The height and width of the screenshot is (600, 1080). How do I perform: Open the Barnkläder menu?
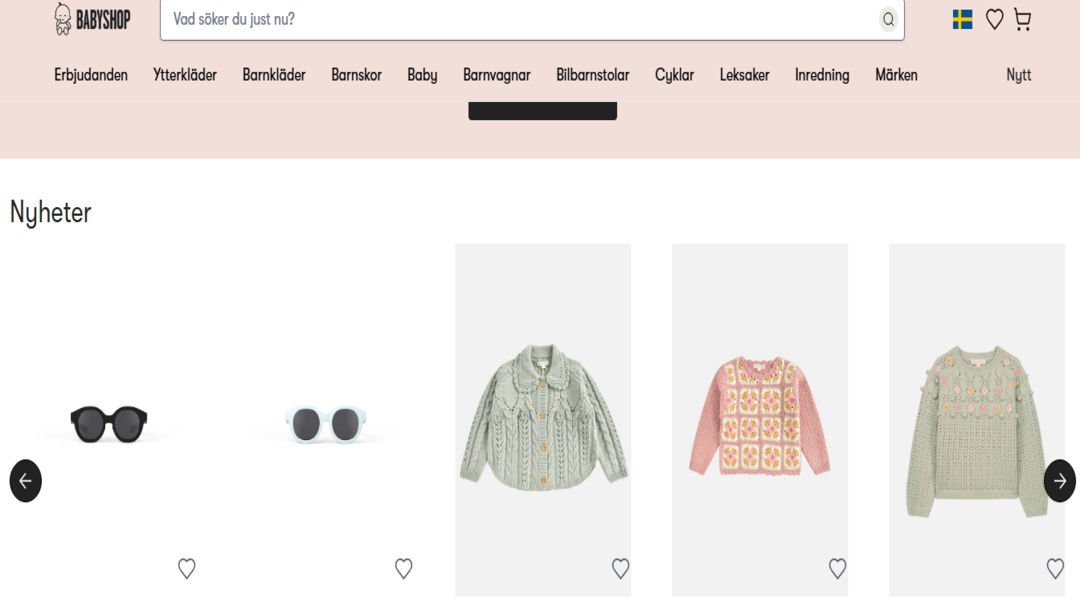[273, 75]
